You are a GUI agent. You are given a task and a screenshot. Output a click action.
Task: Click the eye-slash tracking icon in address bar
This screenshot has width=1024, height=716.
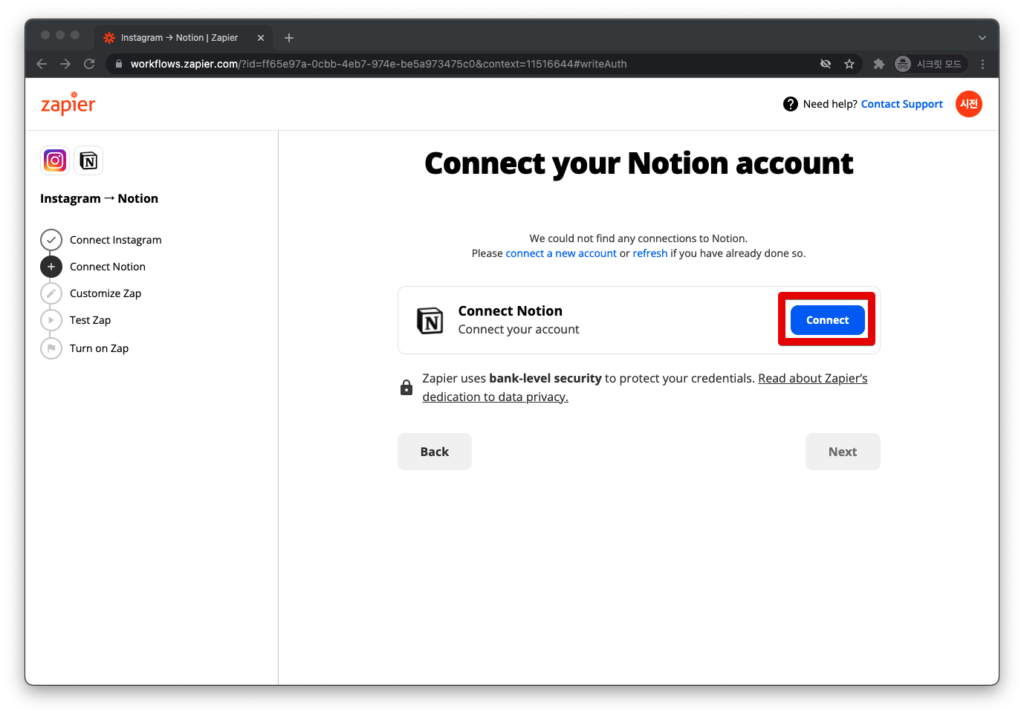[825, 64]
